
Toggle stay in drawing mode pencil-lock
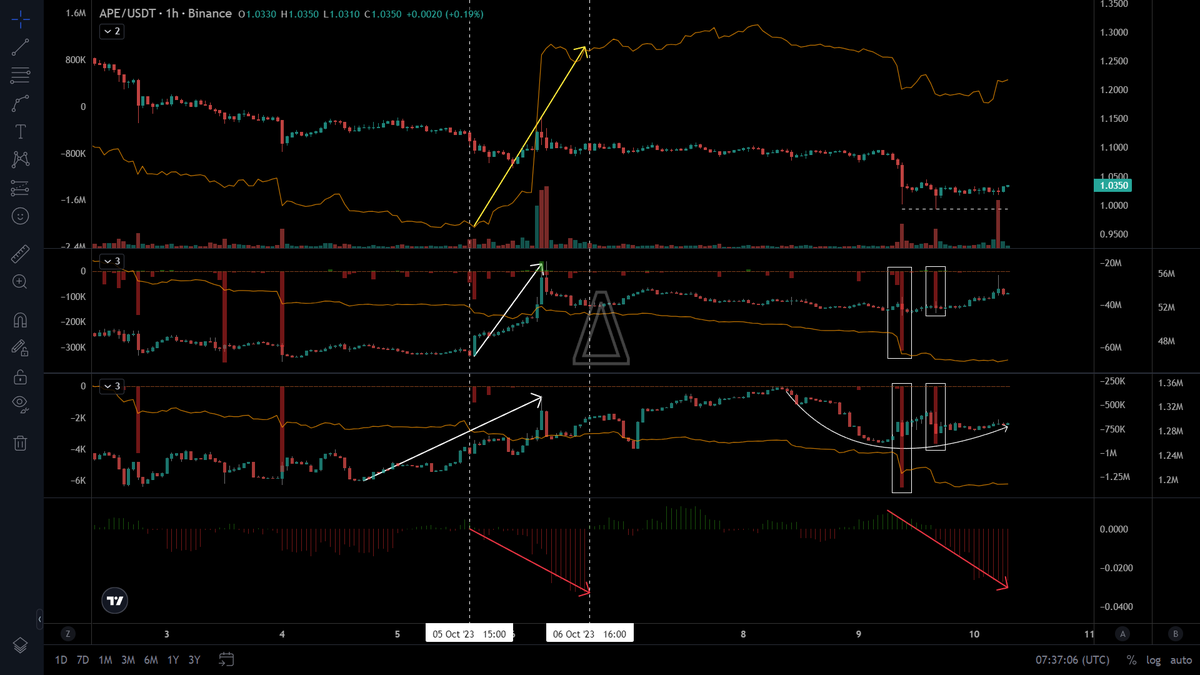click(x=20, y=349)
